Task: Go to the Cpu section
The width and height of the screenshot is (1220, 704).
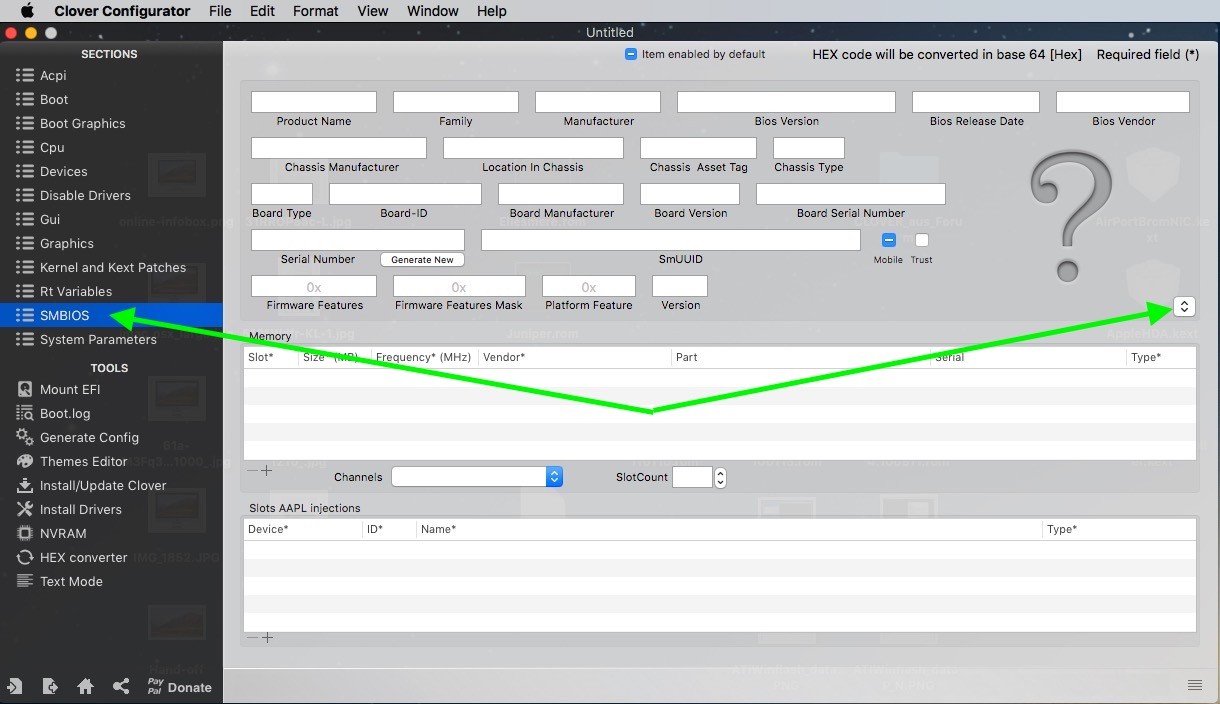Action: click(52, 147)
